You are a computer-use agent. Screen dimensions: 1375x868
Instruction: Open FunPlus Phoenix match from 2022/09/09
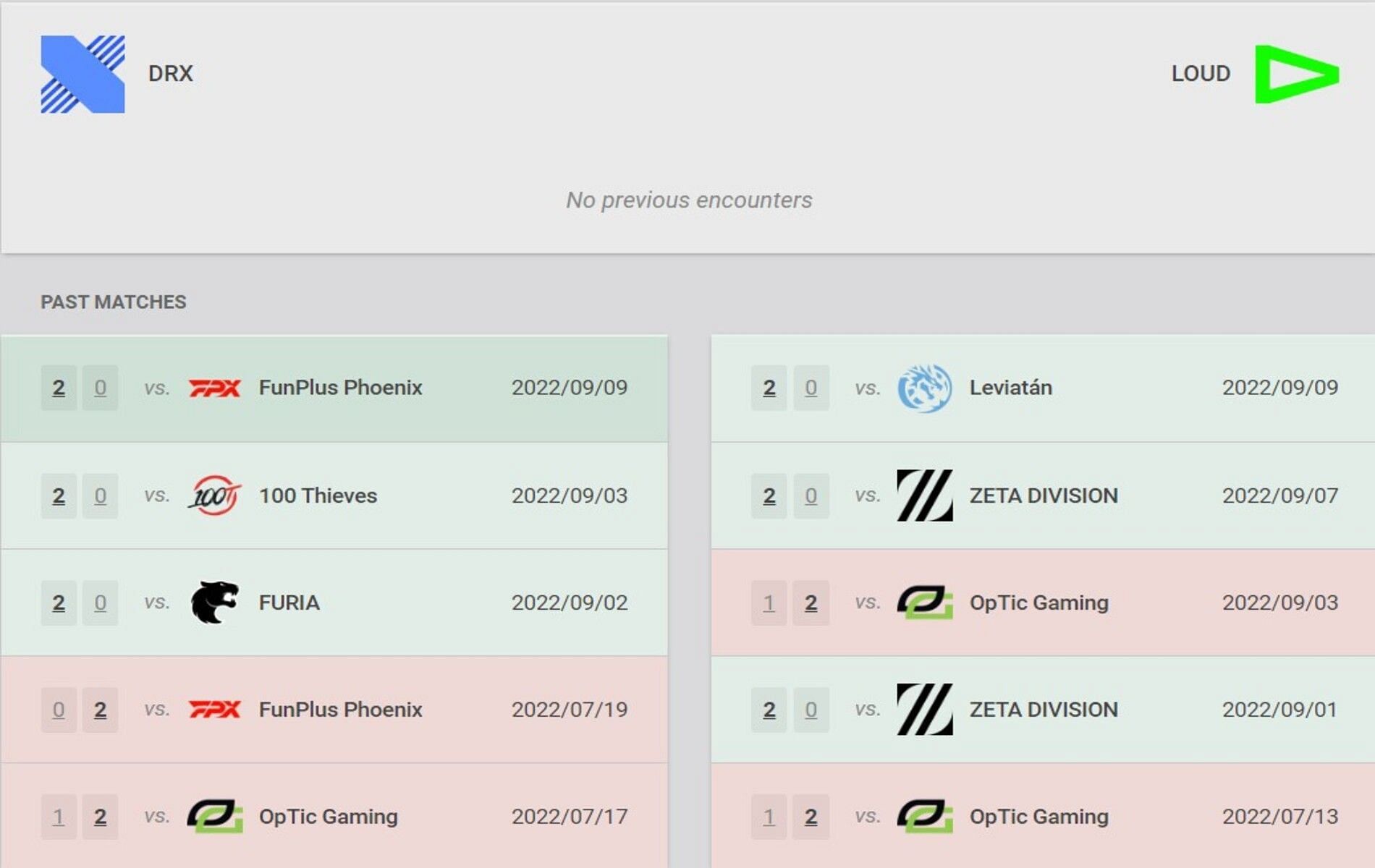pyautogui.click(x=340, y=388)
